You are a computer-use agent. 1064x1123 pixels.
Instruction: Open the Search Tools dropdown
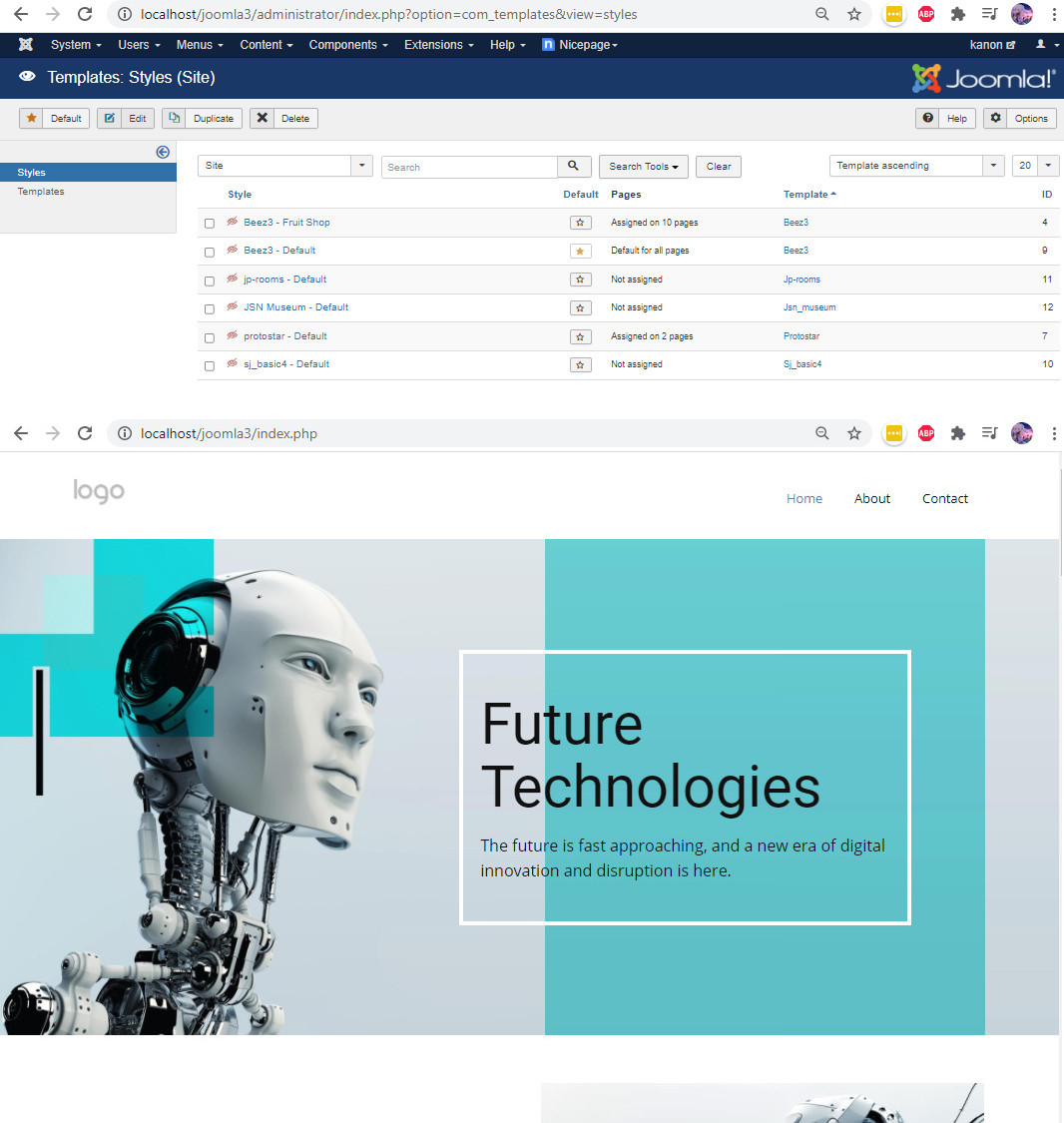pos(643,167)
